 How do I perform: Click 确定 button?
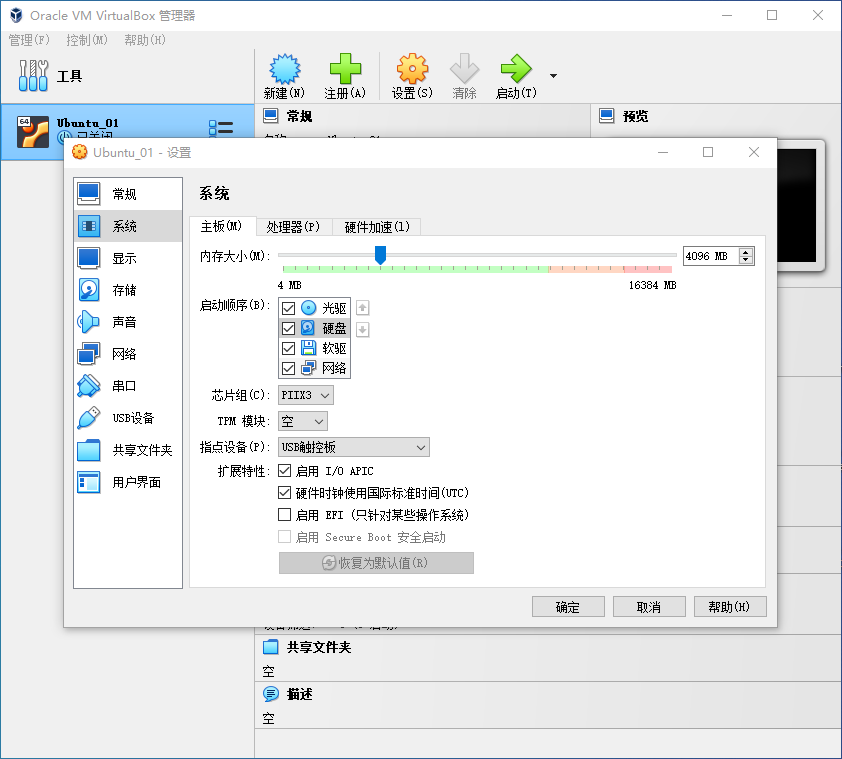pyautogui.click(x=568, y=607)
